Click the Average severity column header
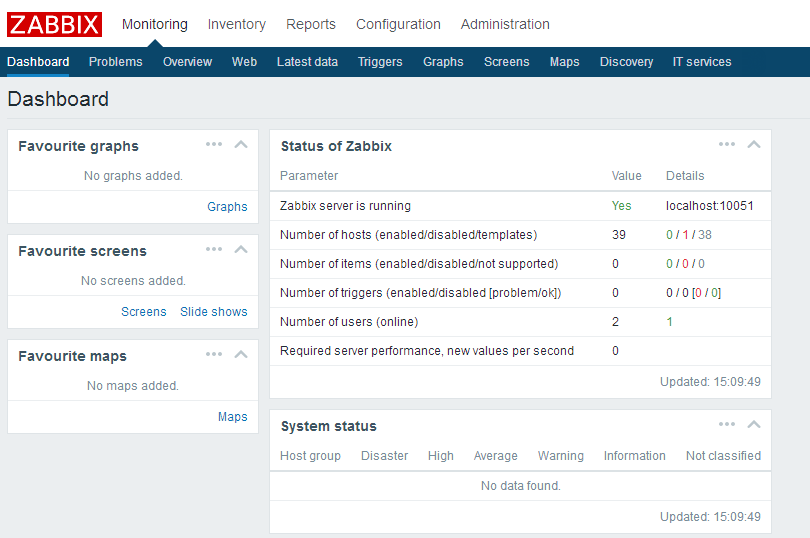Screen dimensions: 810x538 pyautogui.click(x=495, y=456)
